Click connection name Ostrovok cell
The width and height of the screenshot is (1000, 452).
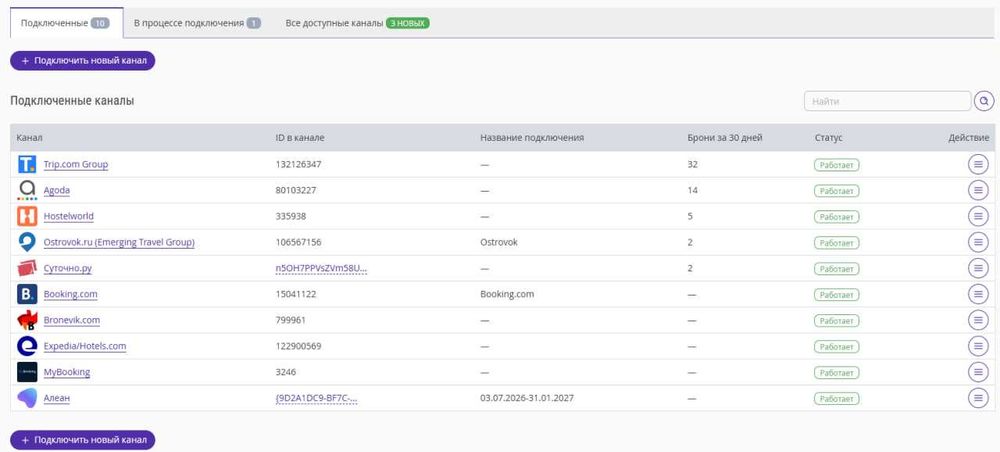coord(499,242)
